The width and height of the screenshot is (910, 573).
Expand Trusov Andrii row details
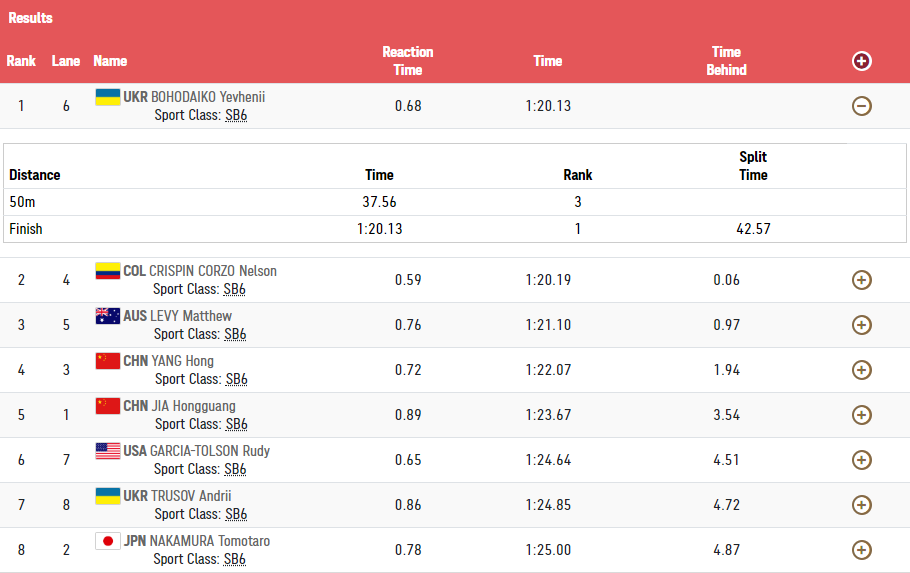(x=861, y=505)
